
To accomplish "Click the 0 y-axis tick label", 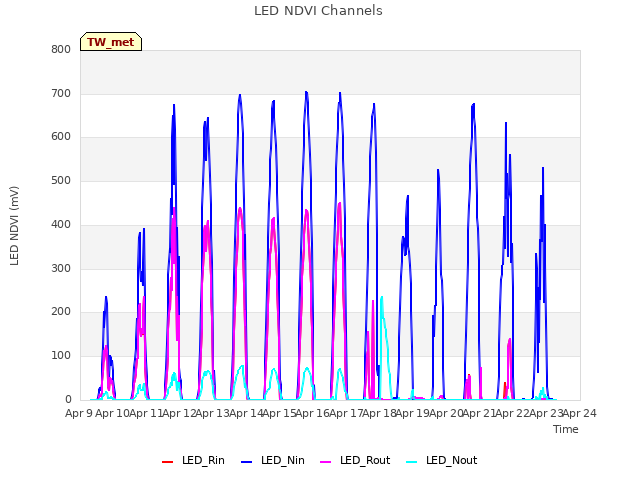I will [x=68, y=400].
